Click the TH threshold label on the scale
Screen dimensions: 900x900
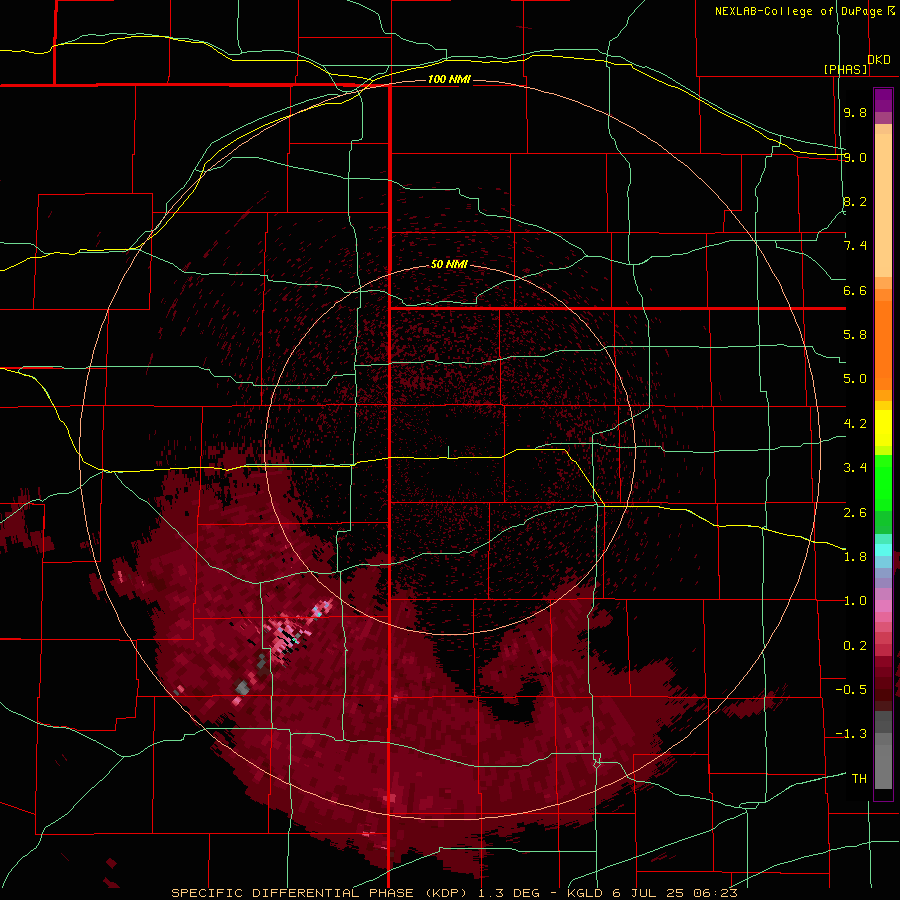click(859, 779)
